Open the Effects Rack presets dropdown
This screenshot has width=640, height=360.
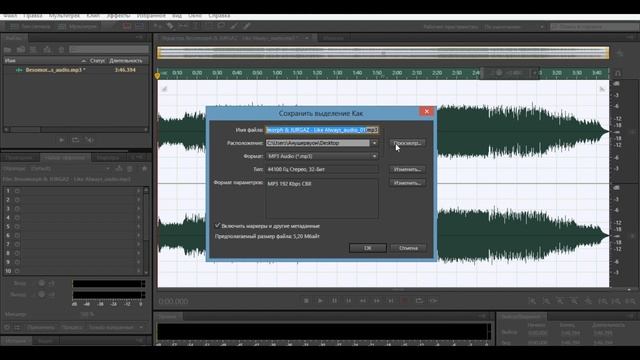coord(70,168)
